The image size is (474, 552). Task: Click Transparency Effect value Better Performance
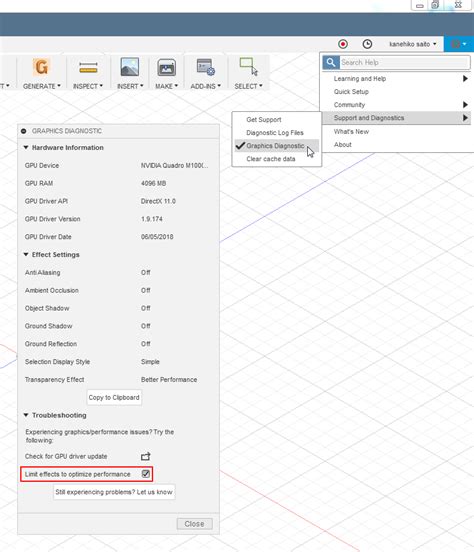tap(169, 380)
